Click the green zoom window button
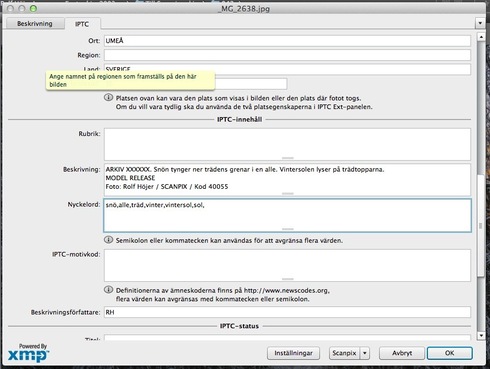 pyautogui.click(x=33, y=8)
